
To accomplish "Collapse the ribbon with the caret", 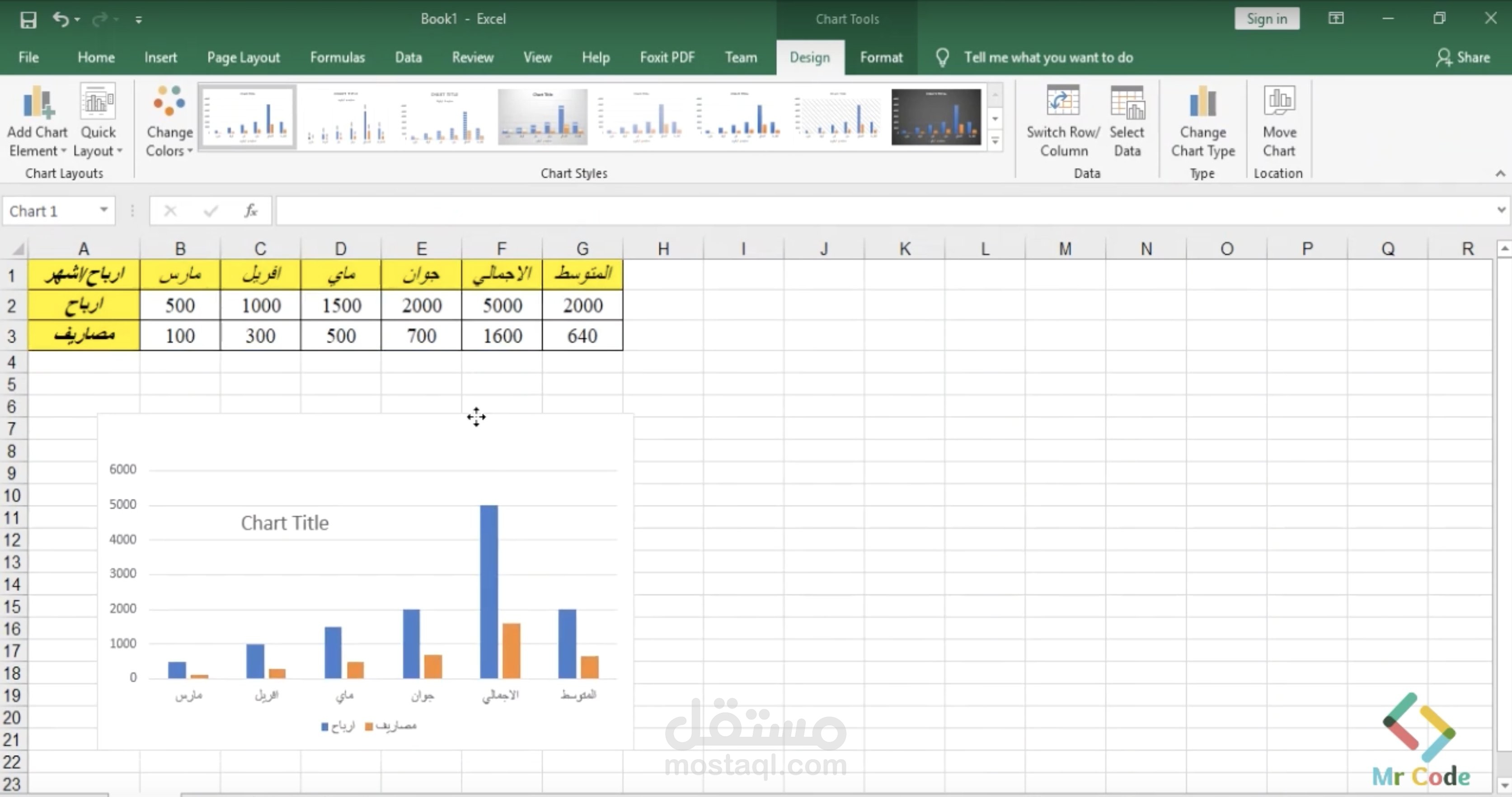I will coord(1500,173).
